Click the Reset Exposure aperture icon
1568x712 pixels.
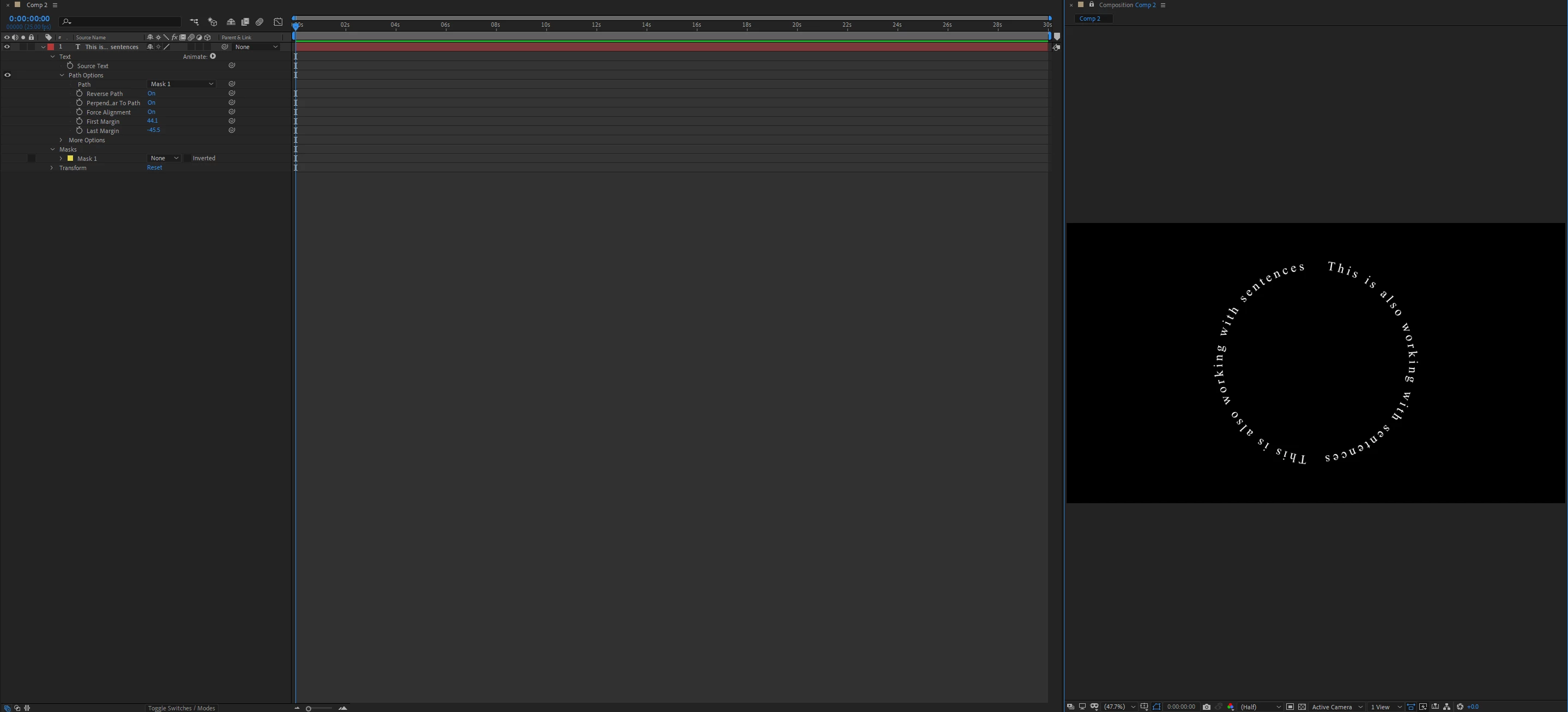pos(1460,707)
